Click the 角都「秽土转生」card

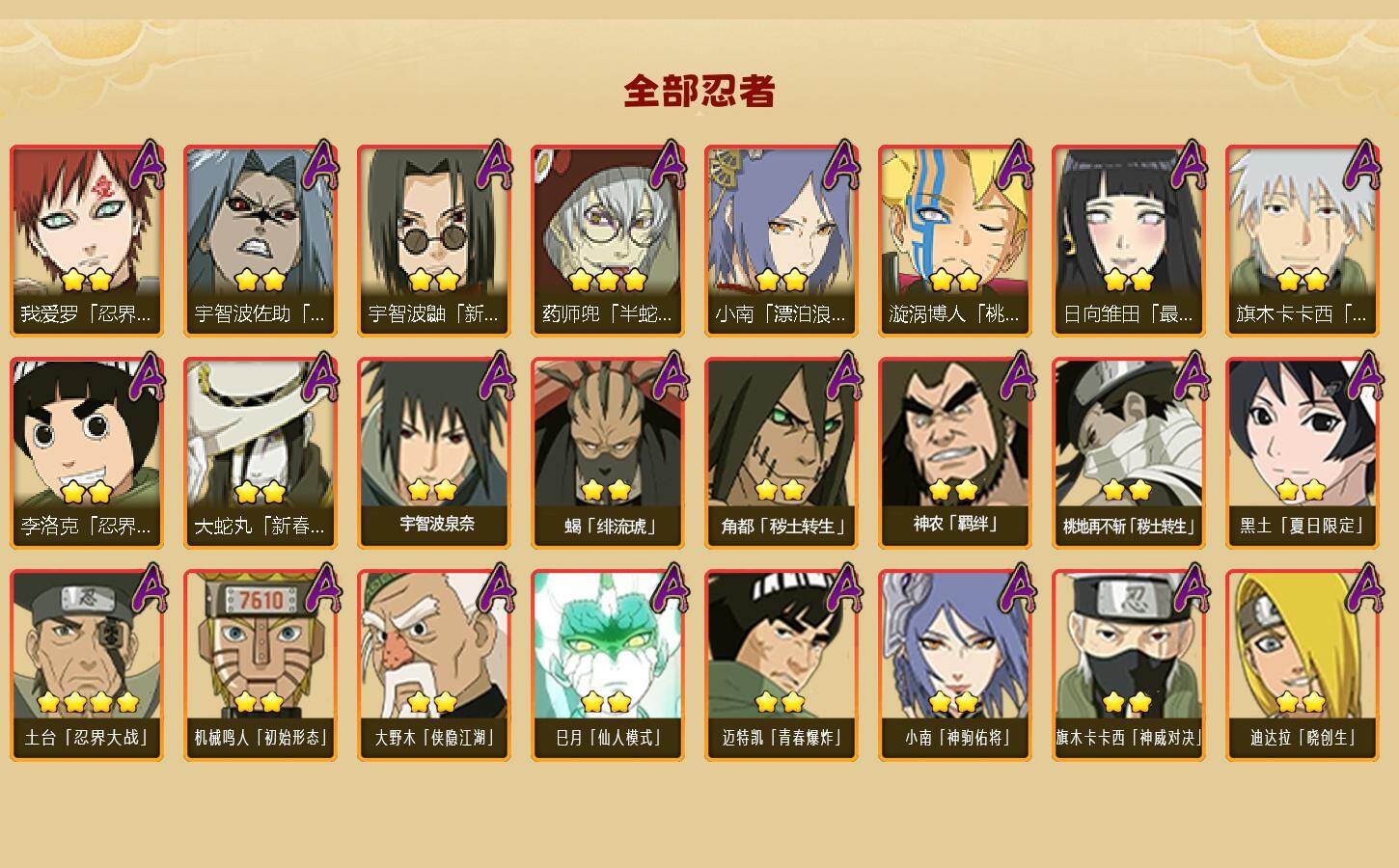click(782, 453)
